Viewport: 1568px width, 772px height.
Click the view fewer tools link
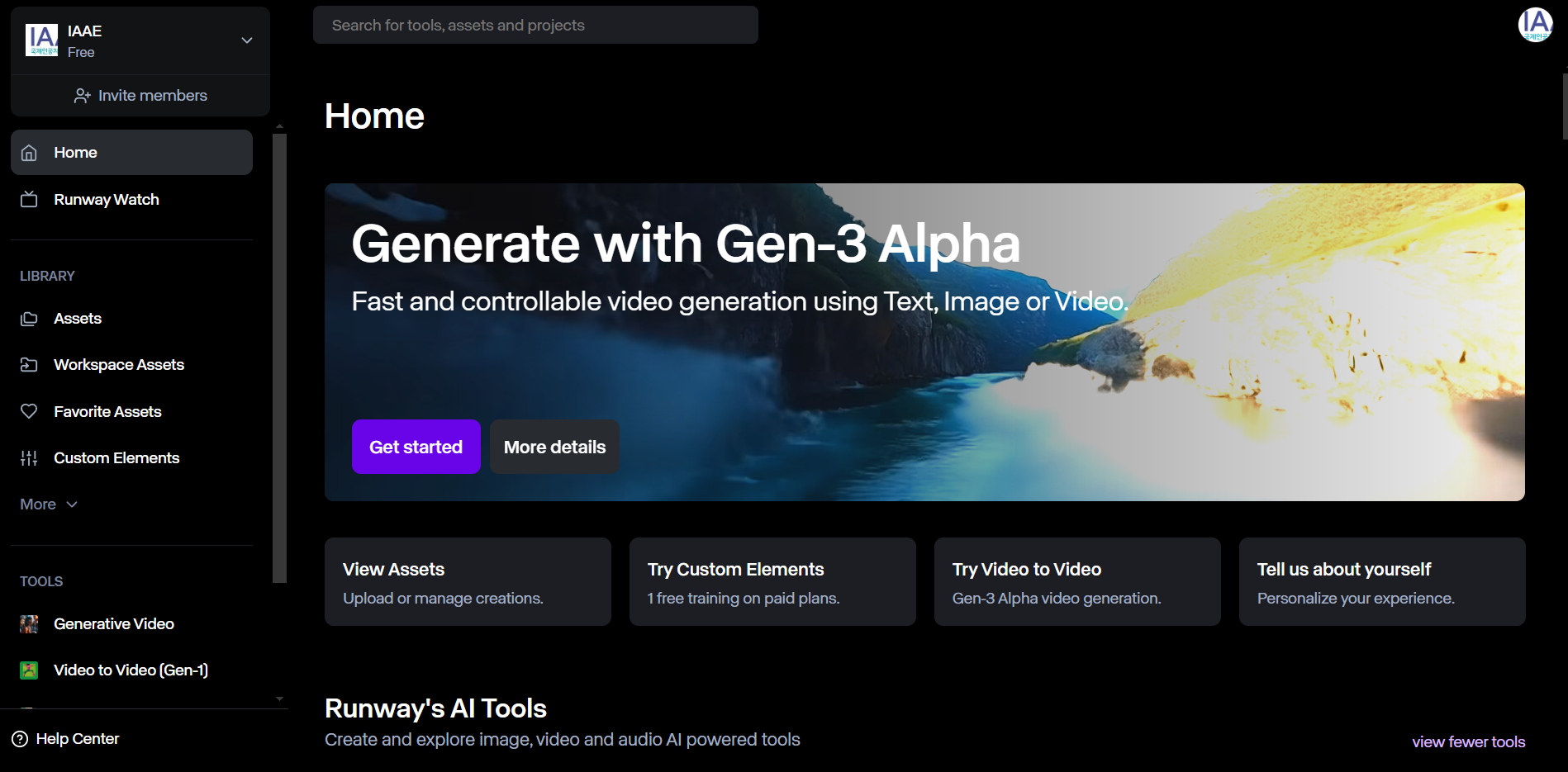(x=1469, y=742)
